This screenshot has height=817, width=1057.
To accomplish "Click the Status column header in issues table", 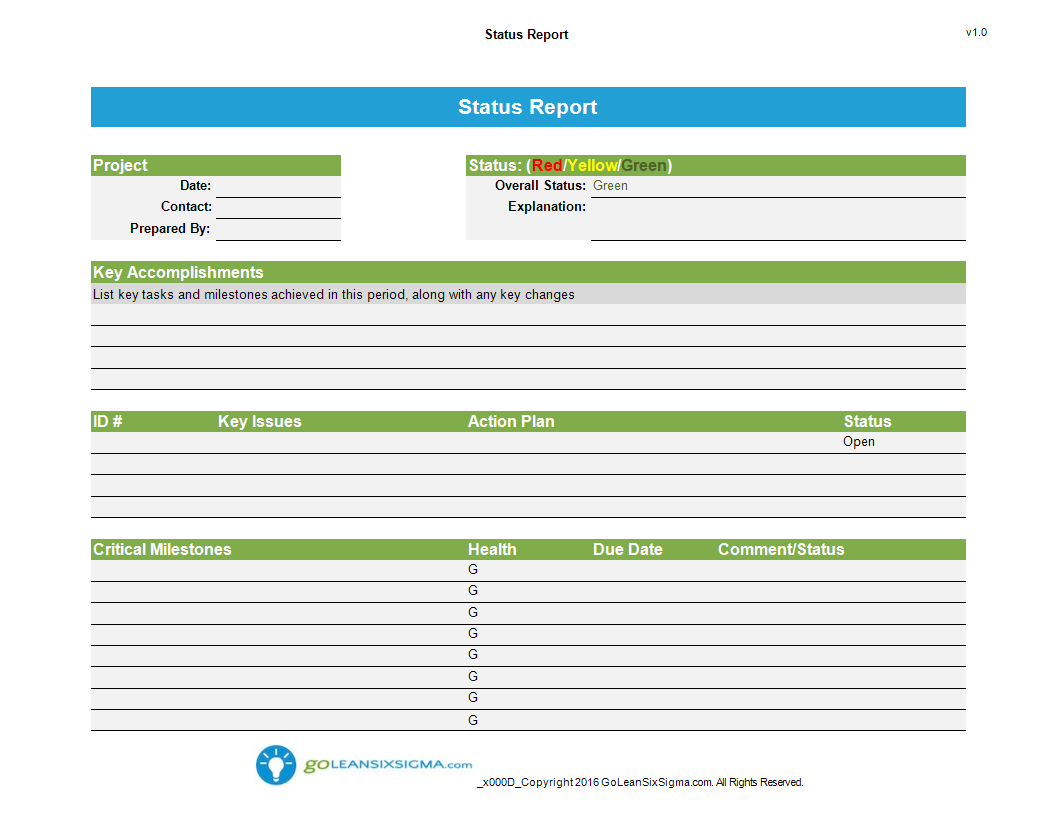I will tap(868, 421).
